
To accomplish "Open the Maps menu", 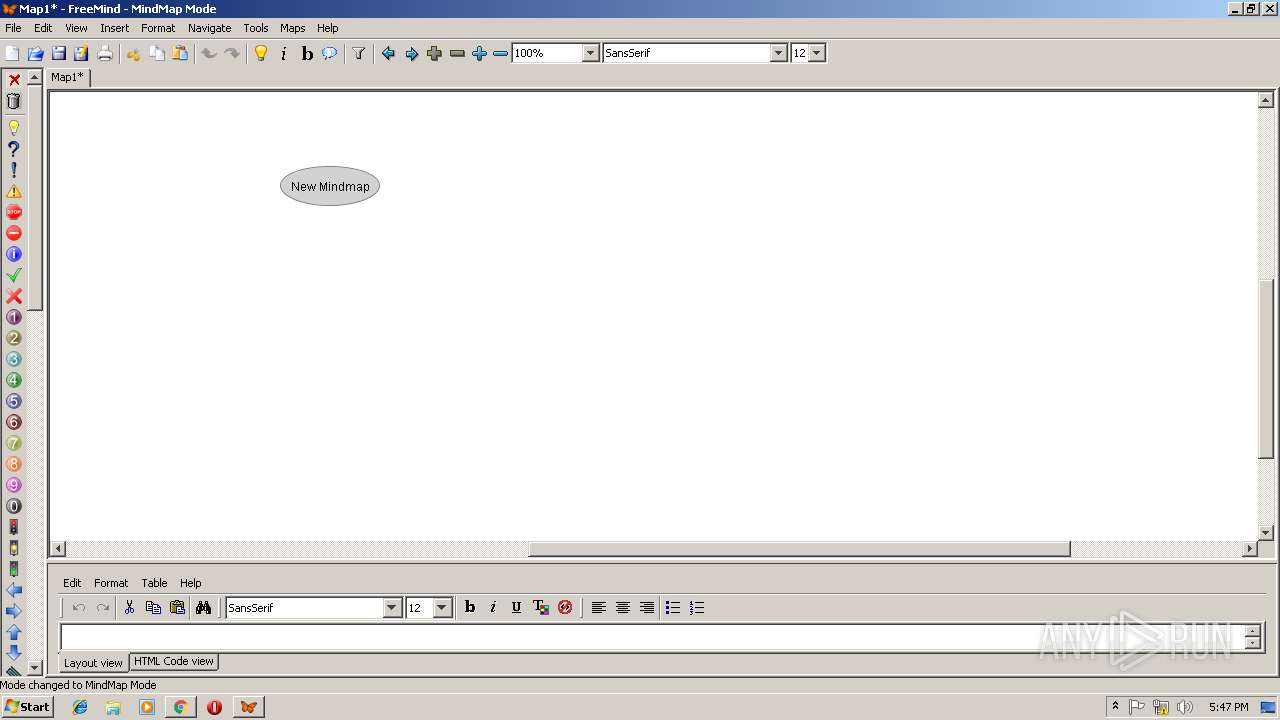I will pyautogui.click(x=292, y=28).
